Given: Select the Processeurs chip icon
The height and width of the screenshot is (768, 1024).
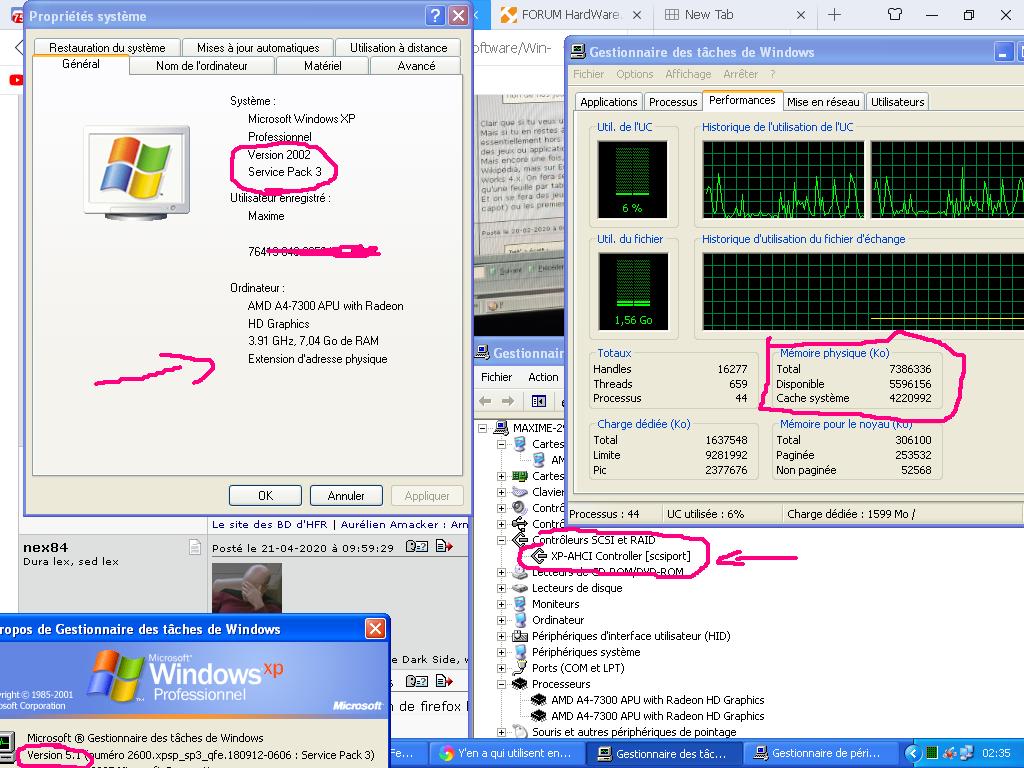Looking at the screenshot, I should pos(520,684).
